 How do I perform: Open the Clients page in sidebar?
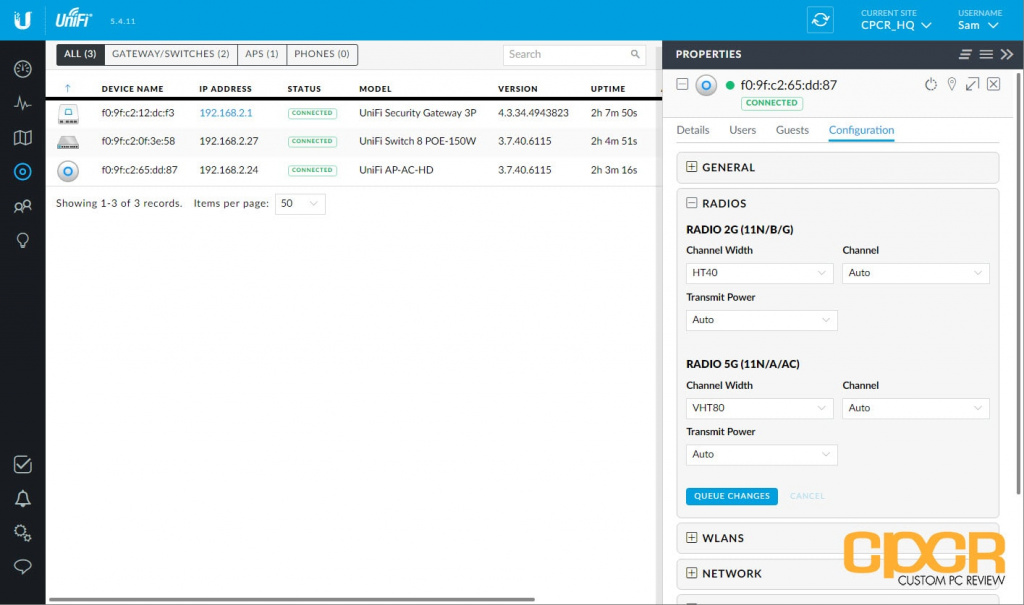(22, 207)
